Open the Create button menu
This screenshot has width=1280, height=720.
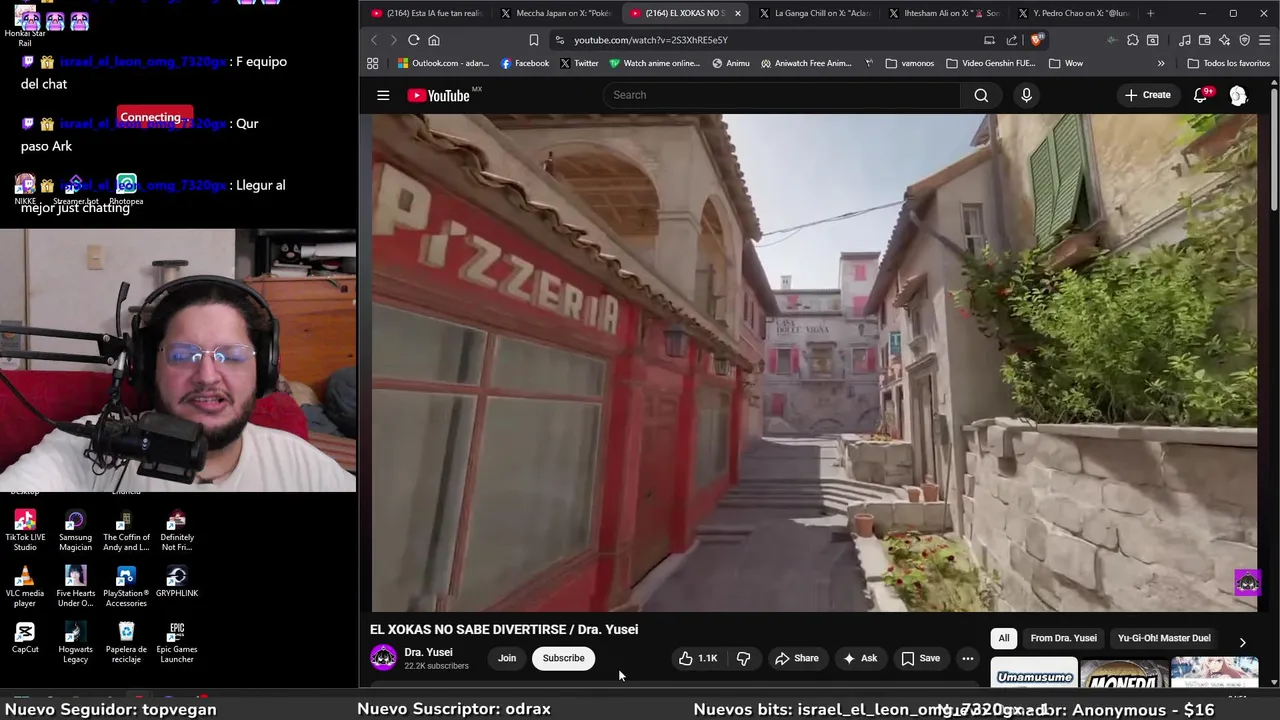click(x=1147, y=95)
